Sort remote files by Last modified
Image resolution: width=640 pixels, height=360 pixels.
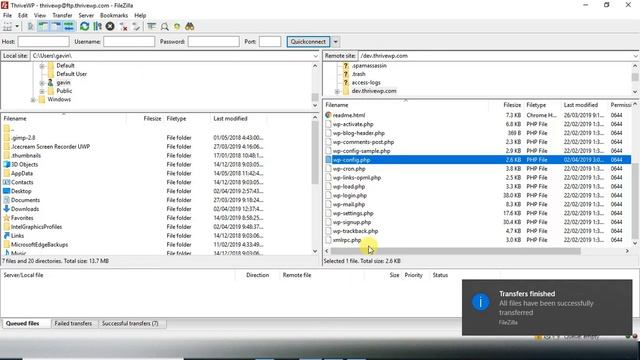coord(580,105)
